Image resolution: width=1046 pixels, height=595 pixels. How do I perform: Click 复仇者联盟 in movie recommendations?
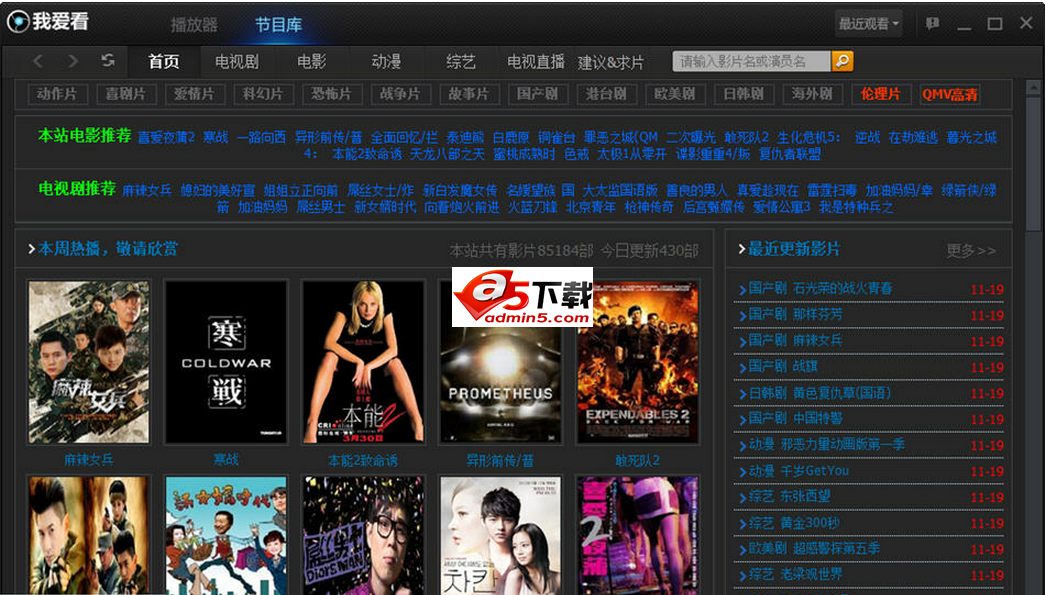790,154
